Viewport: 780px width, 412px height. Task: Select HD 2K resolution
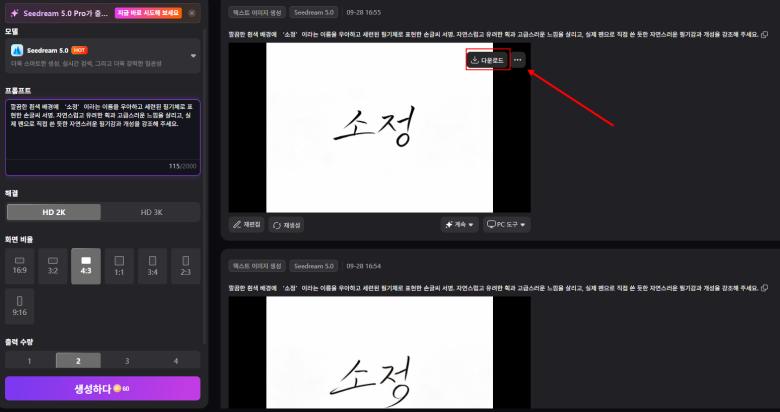click(54, 212)
